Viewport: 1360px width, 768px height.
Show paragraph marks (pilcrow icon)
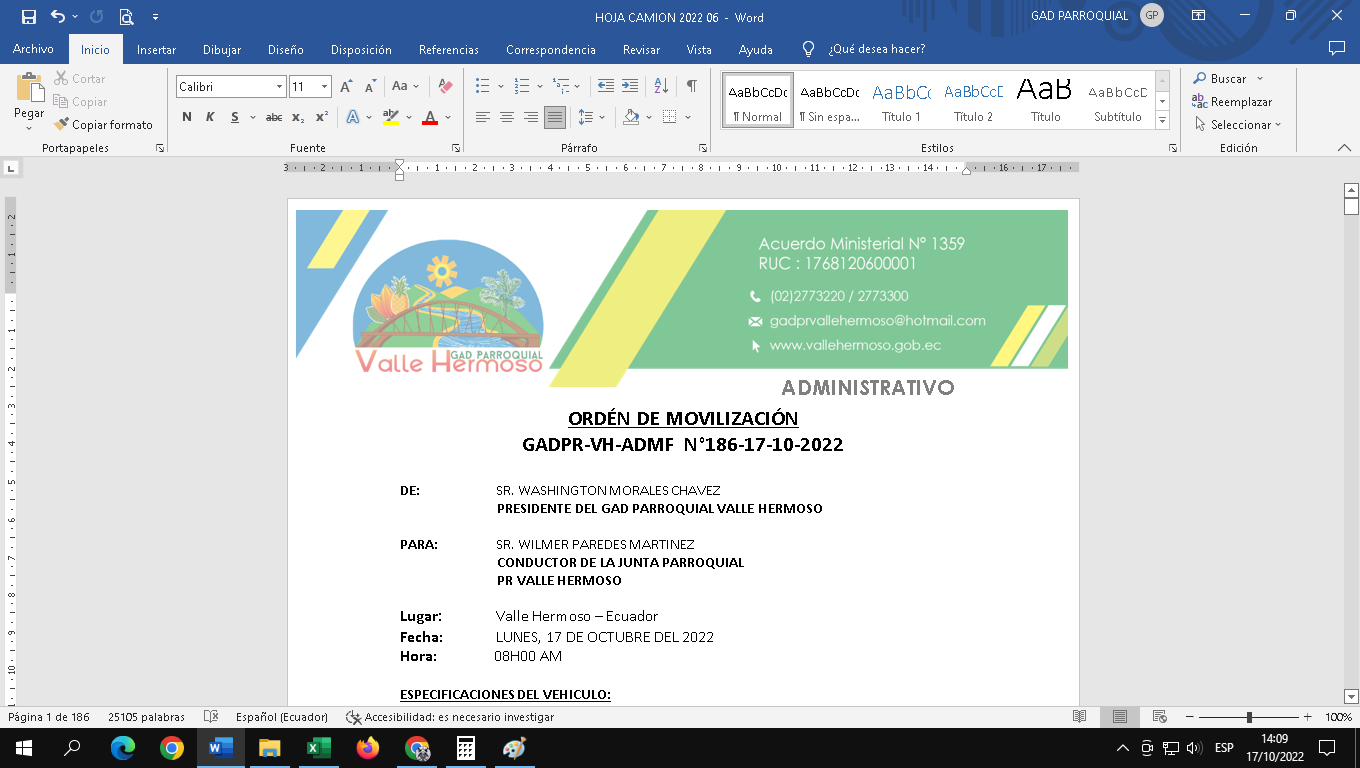point(691,86)
